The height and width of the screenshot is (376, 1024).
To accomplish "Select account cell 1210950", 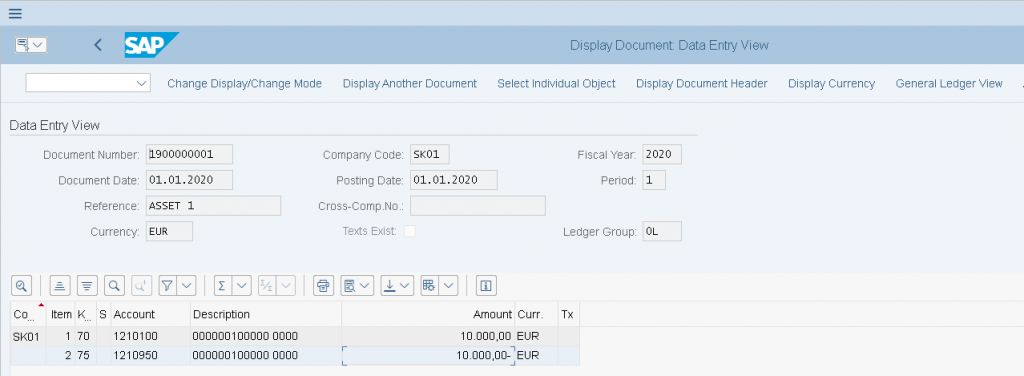I will (x=151, y=355).
